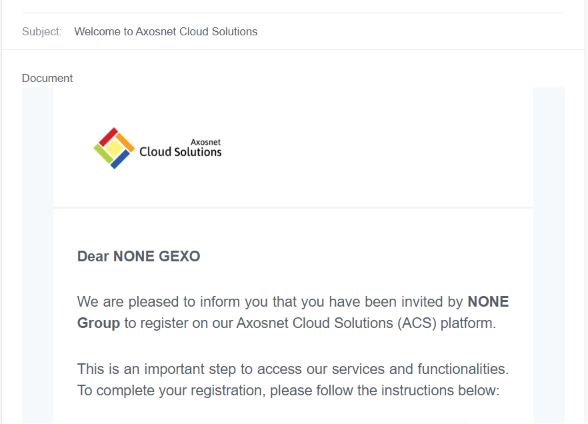Click the small 'Axosnet' text in the logo
Viewport: 588px width, 424px height.
[x=206, y=142]
